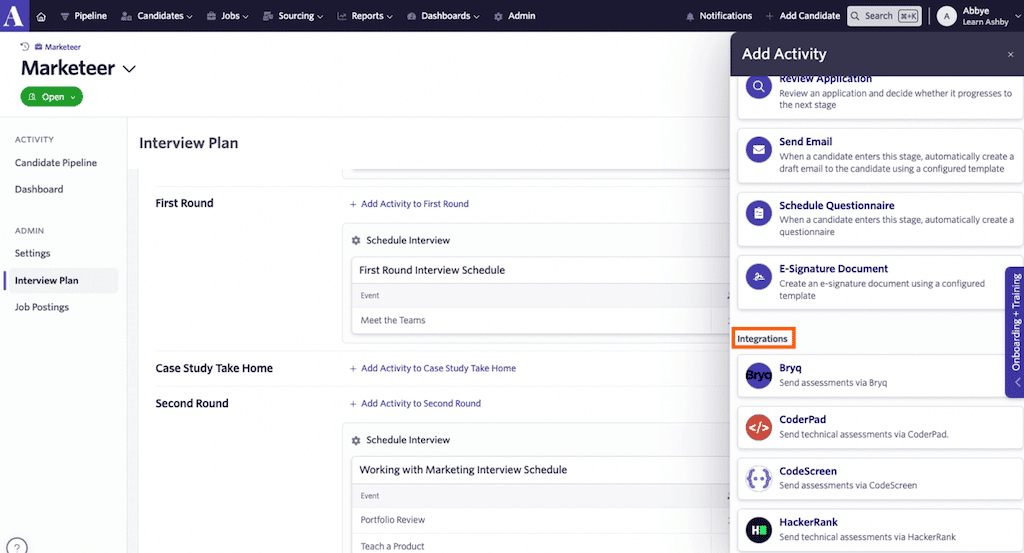Screen dimensions: 1024x553
Task: Expand the Candidates menu
Action: pos(158,16)
